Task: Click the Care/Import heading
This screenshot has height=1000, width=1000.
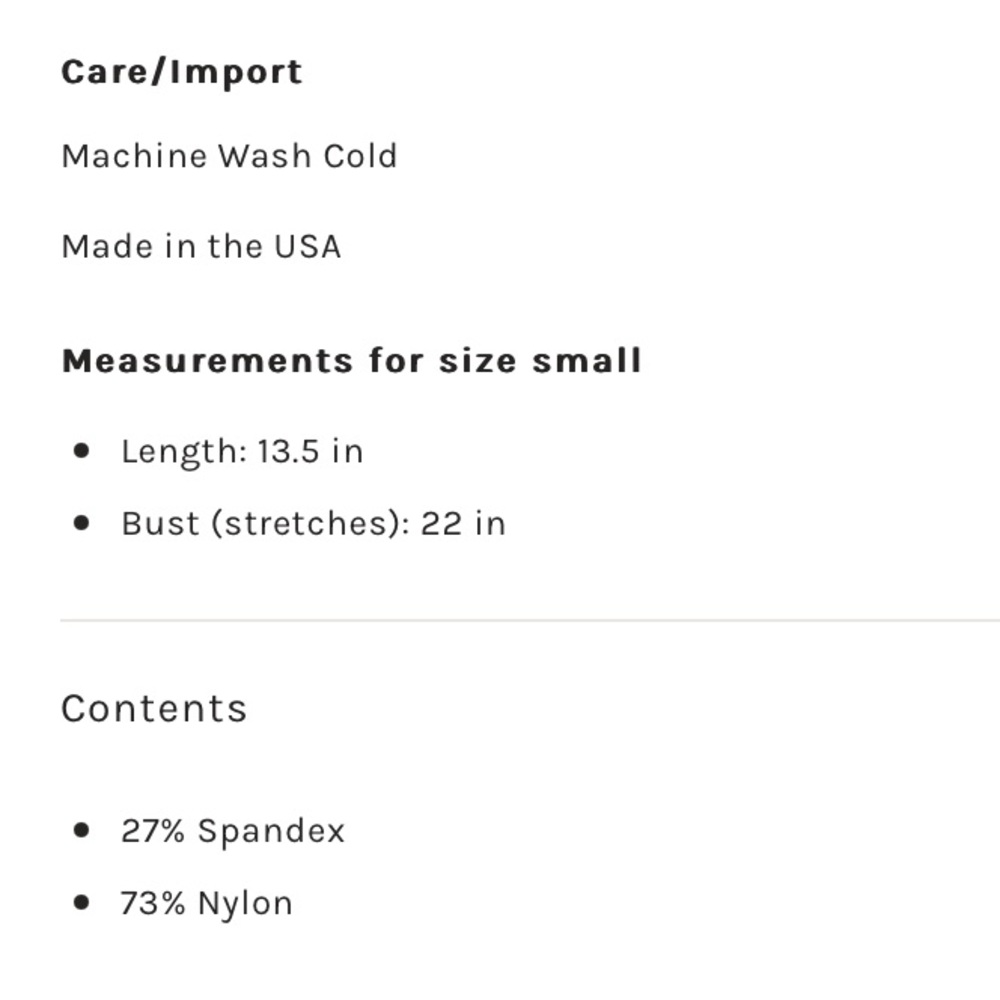Action: coord(181,73)
